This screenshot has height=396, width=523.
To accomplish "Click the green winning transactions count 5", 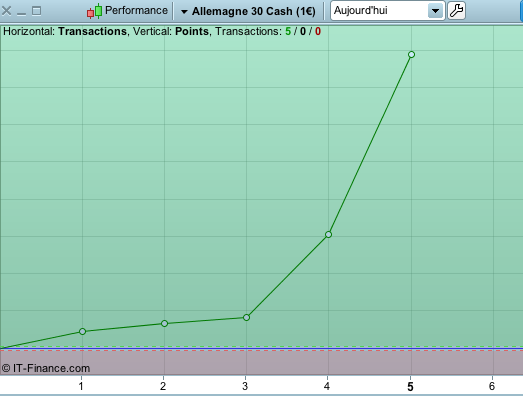I will tap(288, 31).
